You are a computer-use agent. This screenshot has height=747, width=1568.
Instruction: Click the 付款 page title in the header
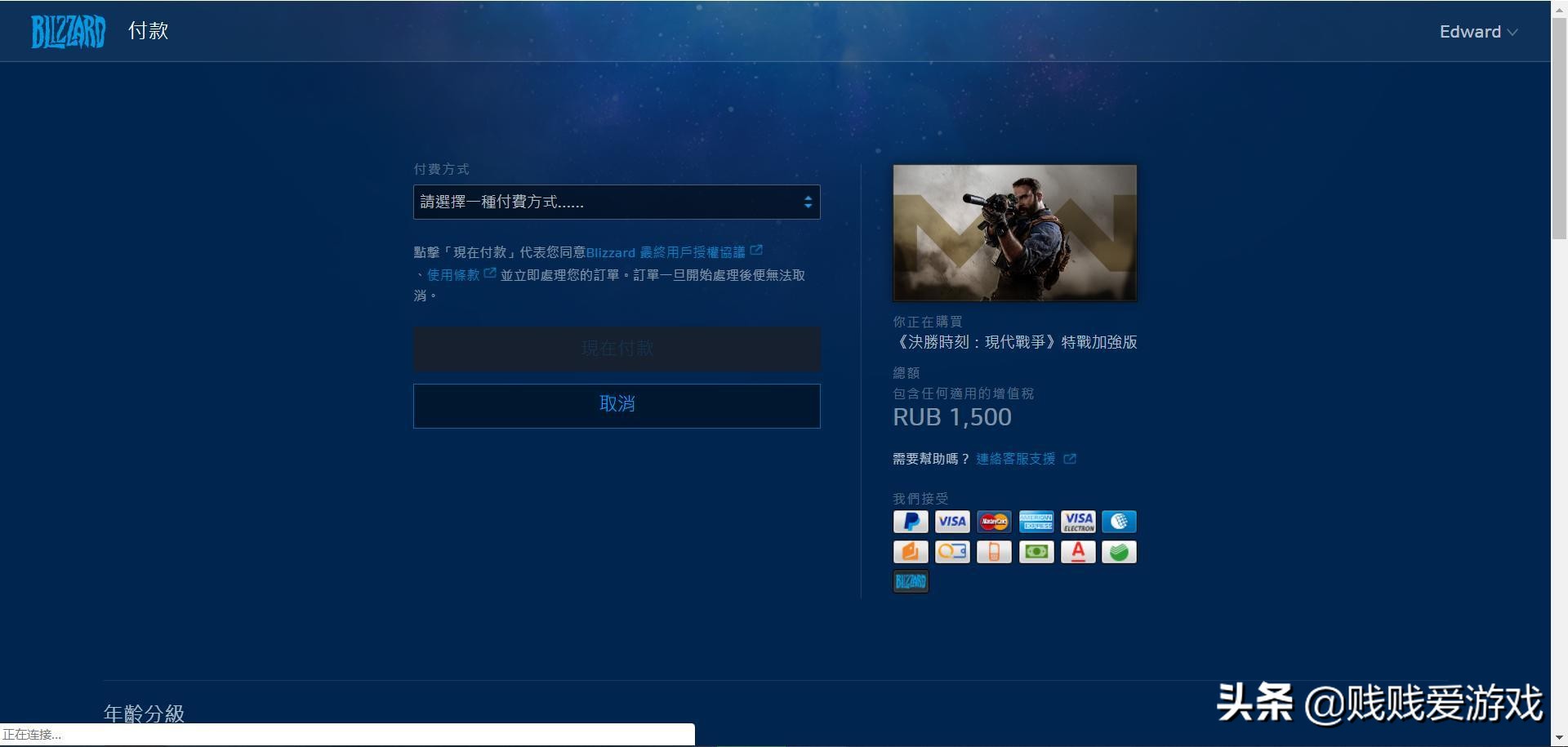(x=148, y=31)
